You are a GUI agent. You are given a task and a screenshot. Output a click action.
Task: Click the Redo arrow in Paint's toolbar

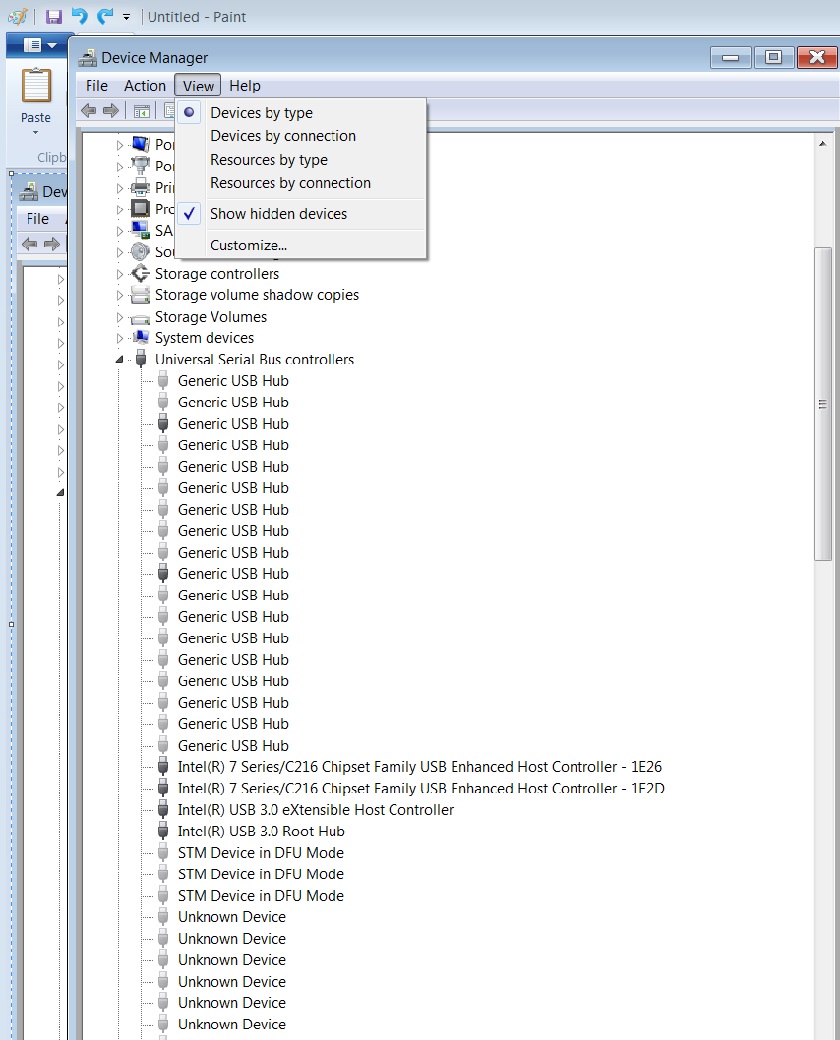pos(104,16)
